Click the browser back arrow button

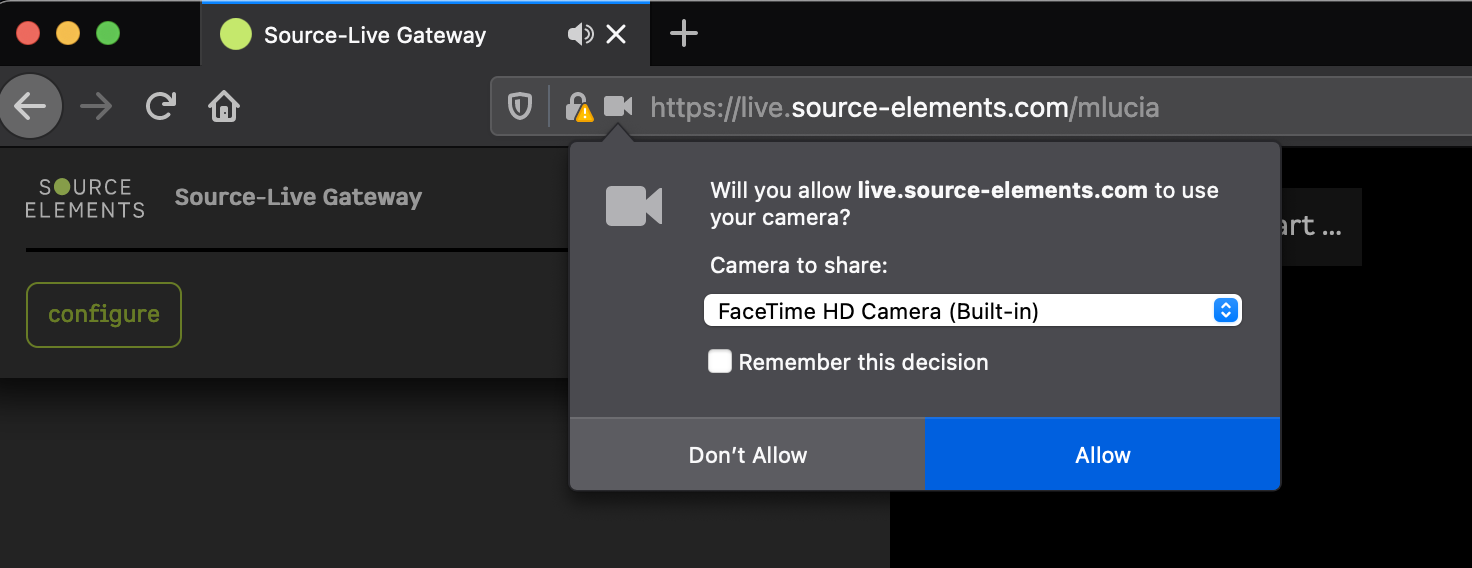click(x=31, y=106)
